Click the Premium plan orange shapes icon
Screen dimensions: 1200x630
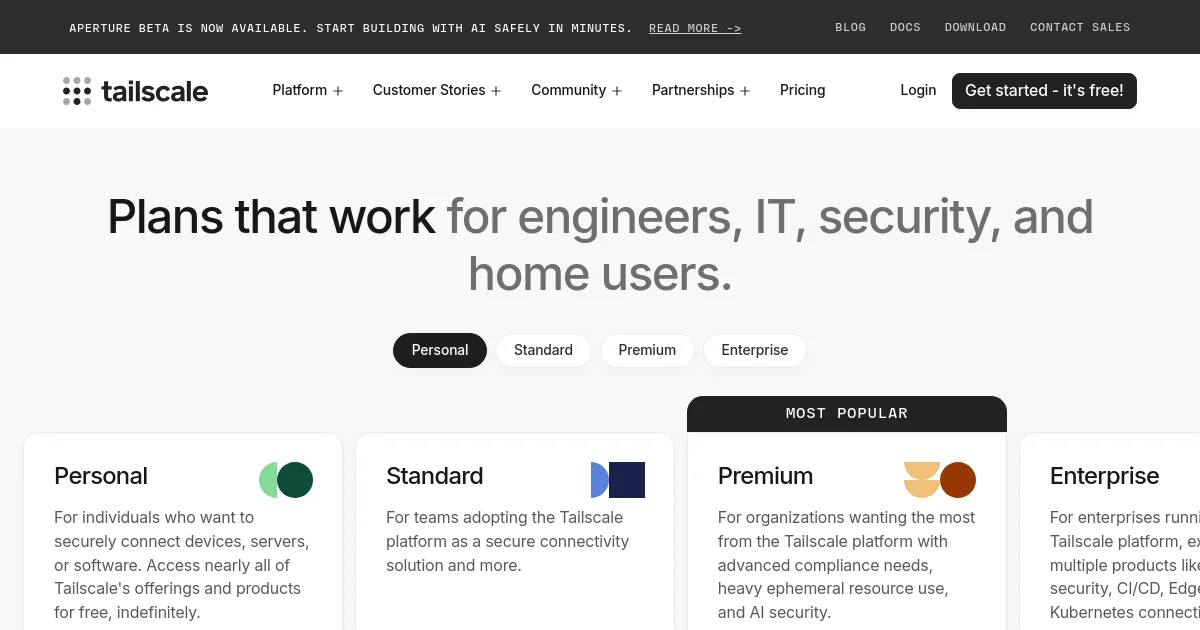pos(940,480)
